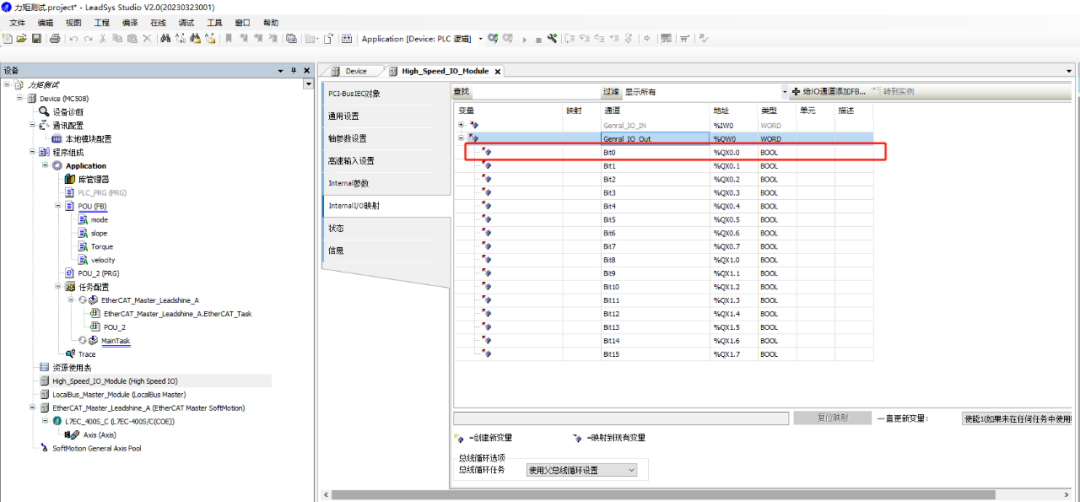Click the Stop square icon

pos(538,40)
